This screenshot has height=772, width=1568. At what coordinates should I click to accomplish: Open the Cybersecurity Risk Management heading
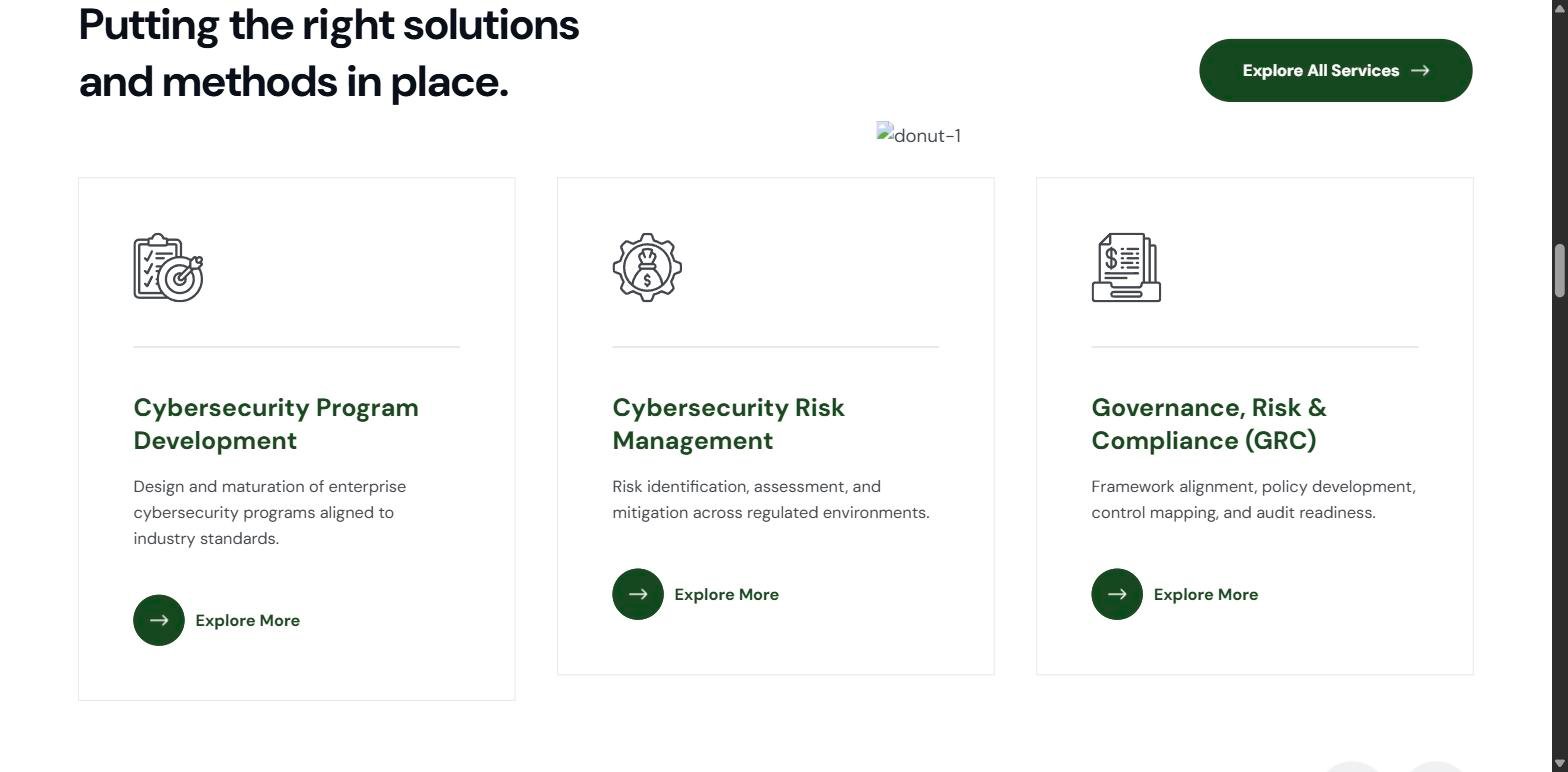click(x=729, y=424)
